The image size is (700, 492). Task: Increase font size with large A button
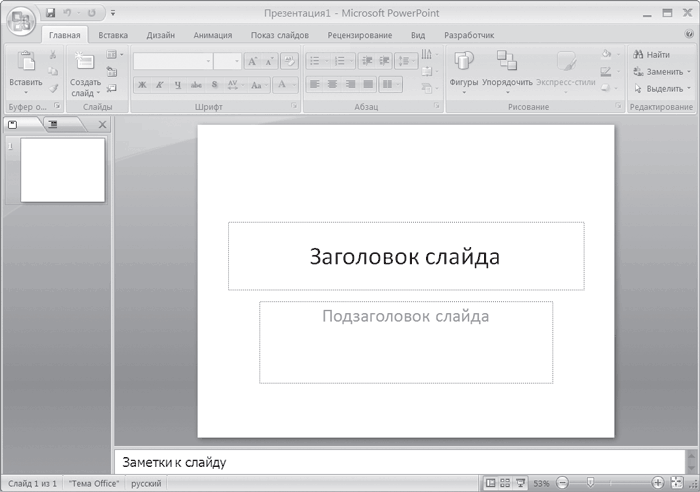(x=252, y=61)
